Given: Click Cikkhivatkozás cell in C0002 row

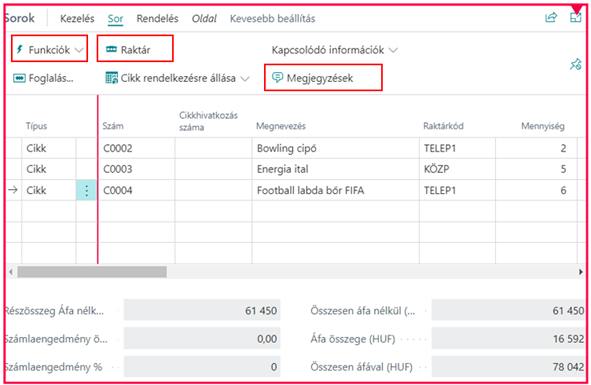Looking at the screenshot, I should pyautogui.click(x=213, y=148).
